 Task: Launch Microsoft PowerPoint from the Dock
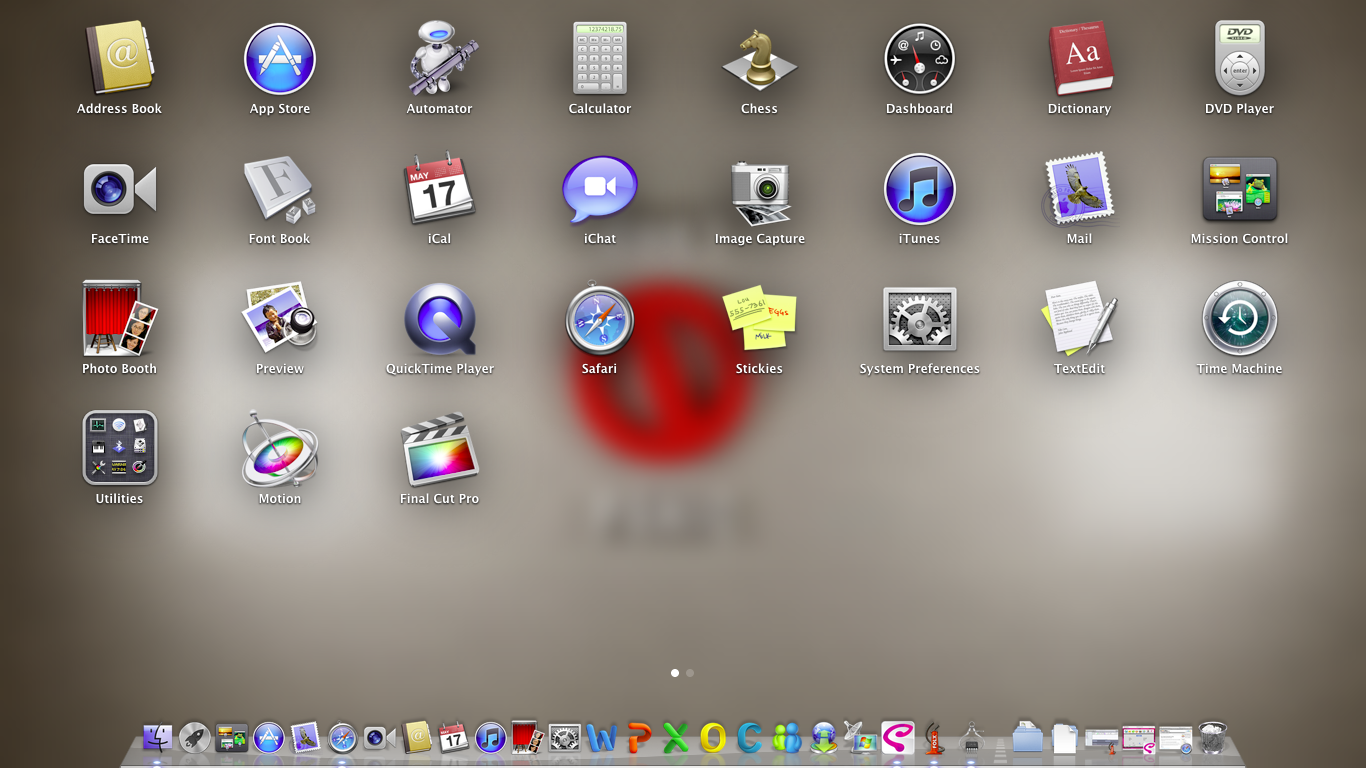click(639, 739)
